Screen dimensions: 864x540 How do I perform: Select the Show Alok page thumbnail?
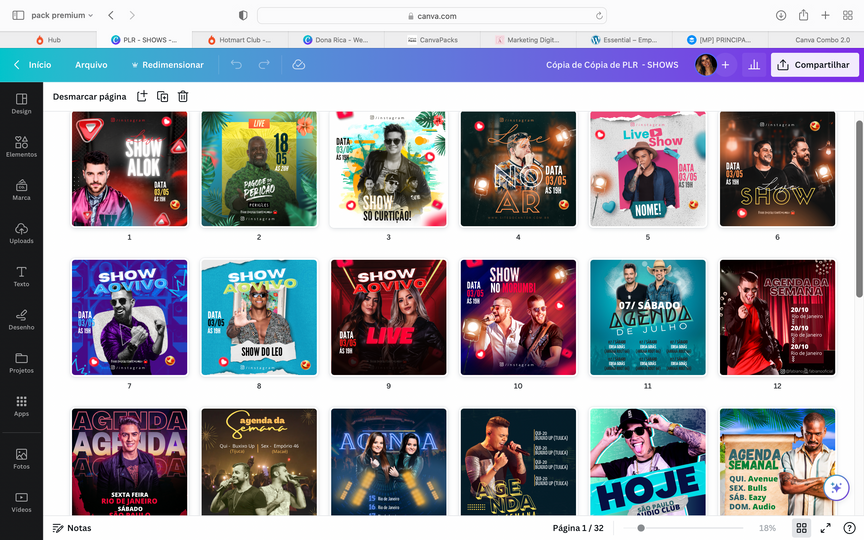click(129, 169)
